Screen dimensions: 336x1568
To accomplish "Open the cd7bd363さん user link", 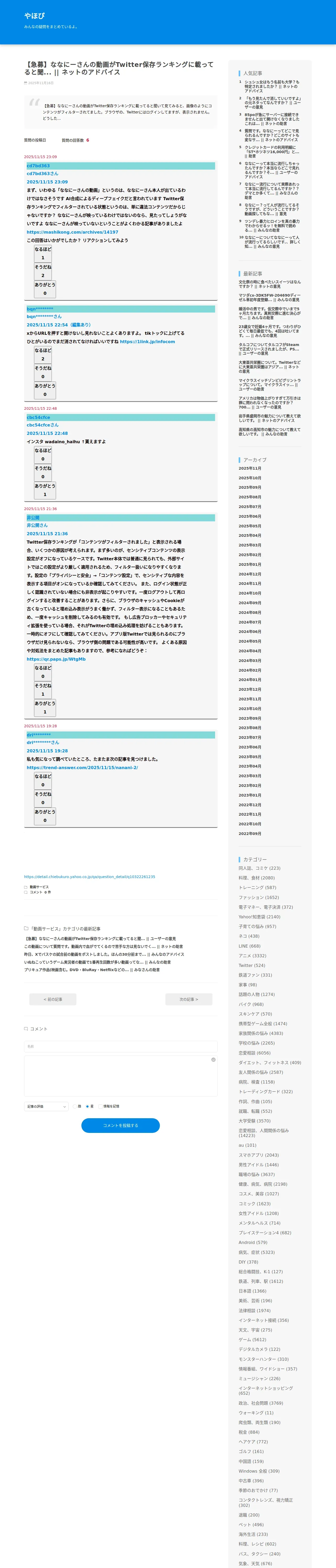I will [x=43, y=174].
